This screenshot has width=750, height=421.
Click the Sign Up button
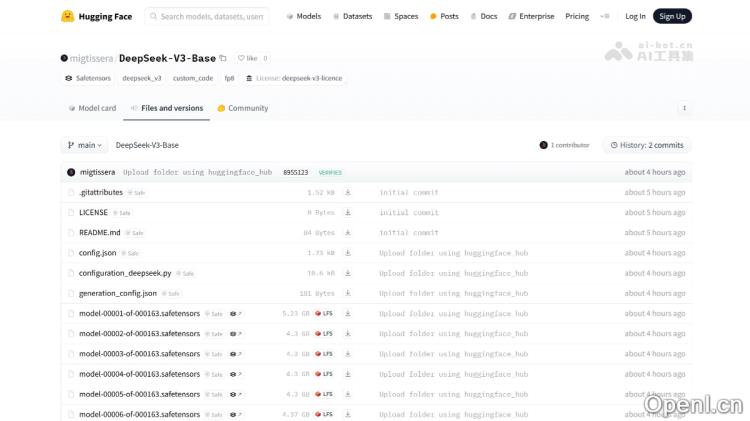(x=672, y=16)
